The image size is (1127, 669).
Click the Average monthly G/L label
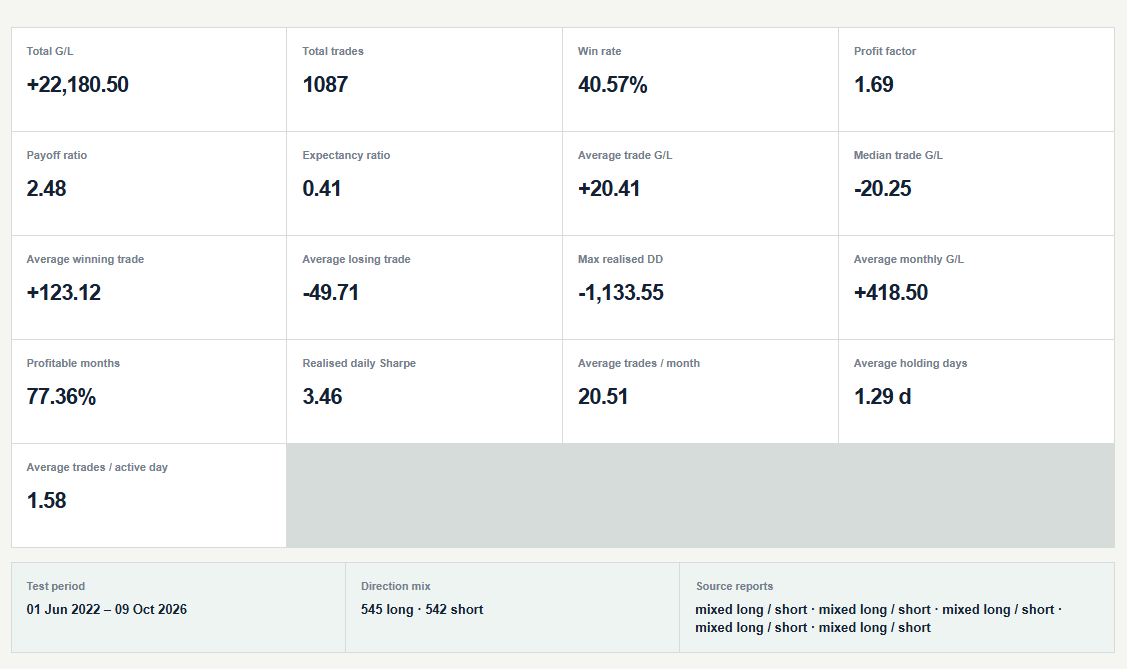click(x=908, y=259)
